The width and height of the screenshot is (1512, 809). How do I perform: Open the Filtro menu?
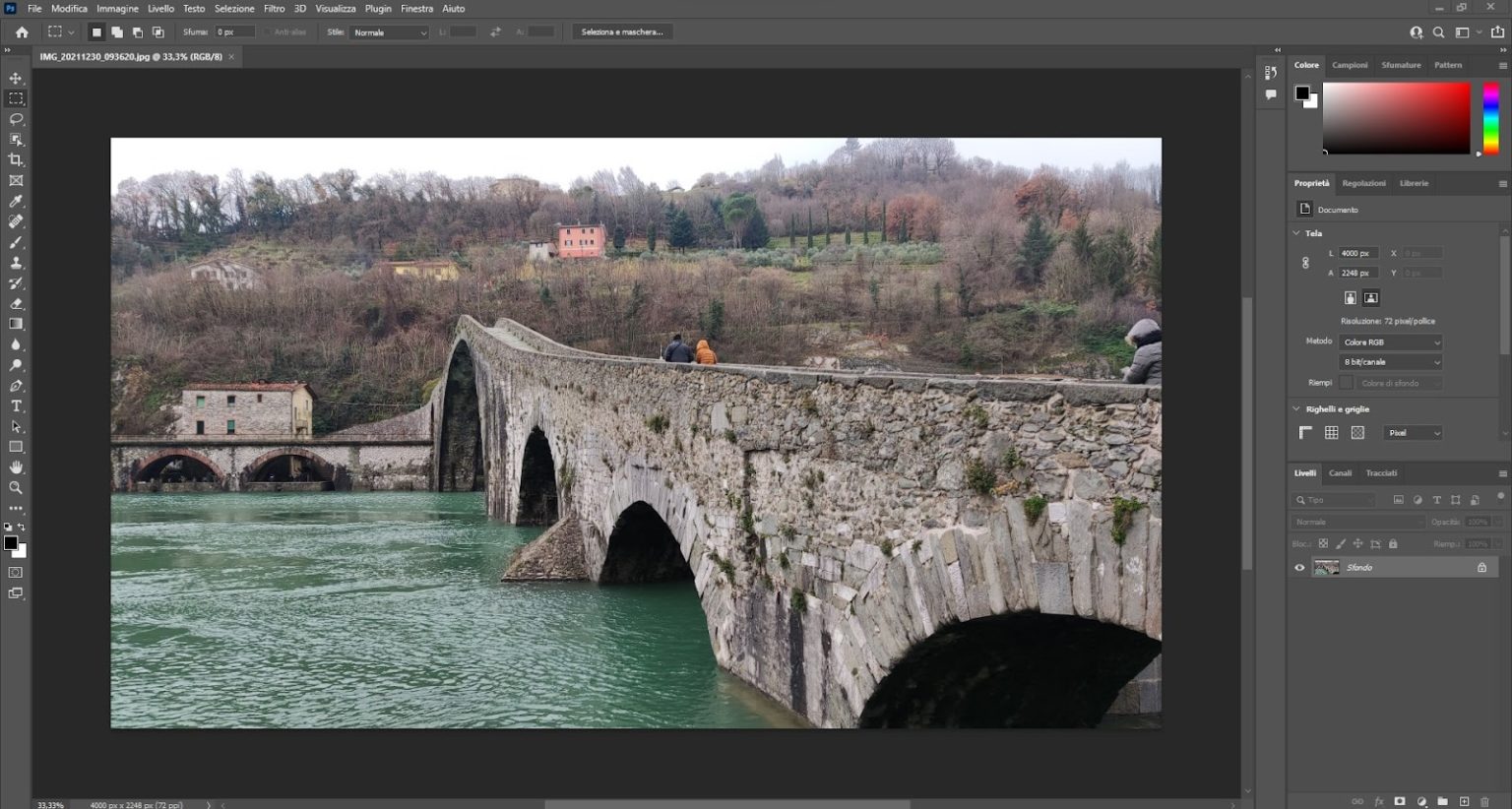point(274,9)
